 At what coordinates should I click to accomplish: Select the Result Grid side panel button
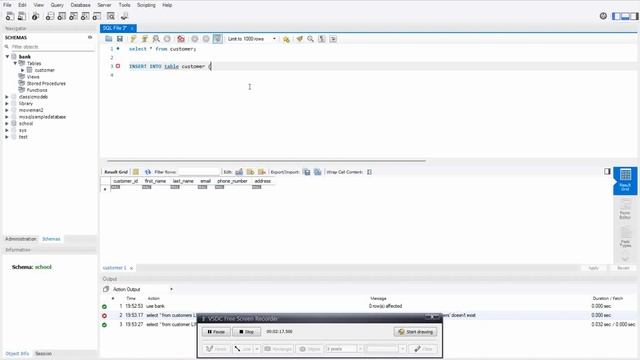625,180
